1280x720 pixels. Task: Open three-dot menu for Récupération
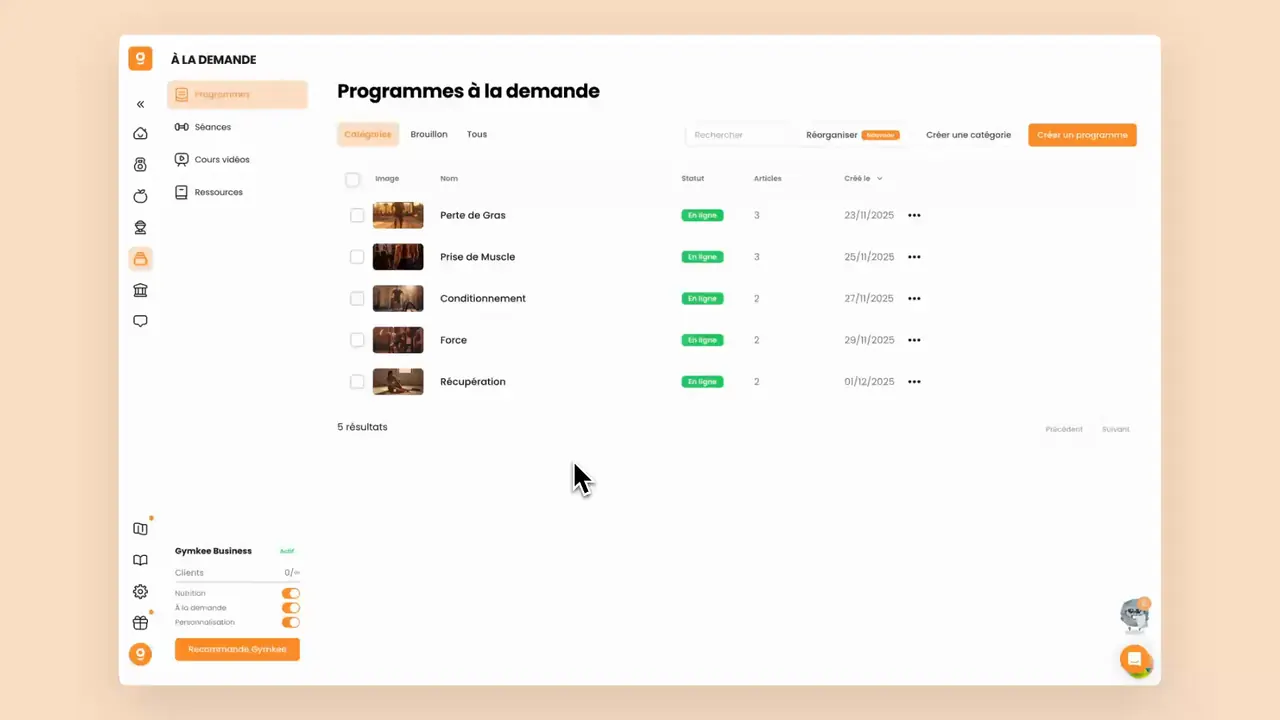914,382
